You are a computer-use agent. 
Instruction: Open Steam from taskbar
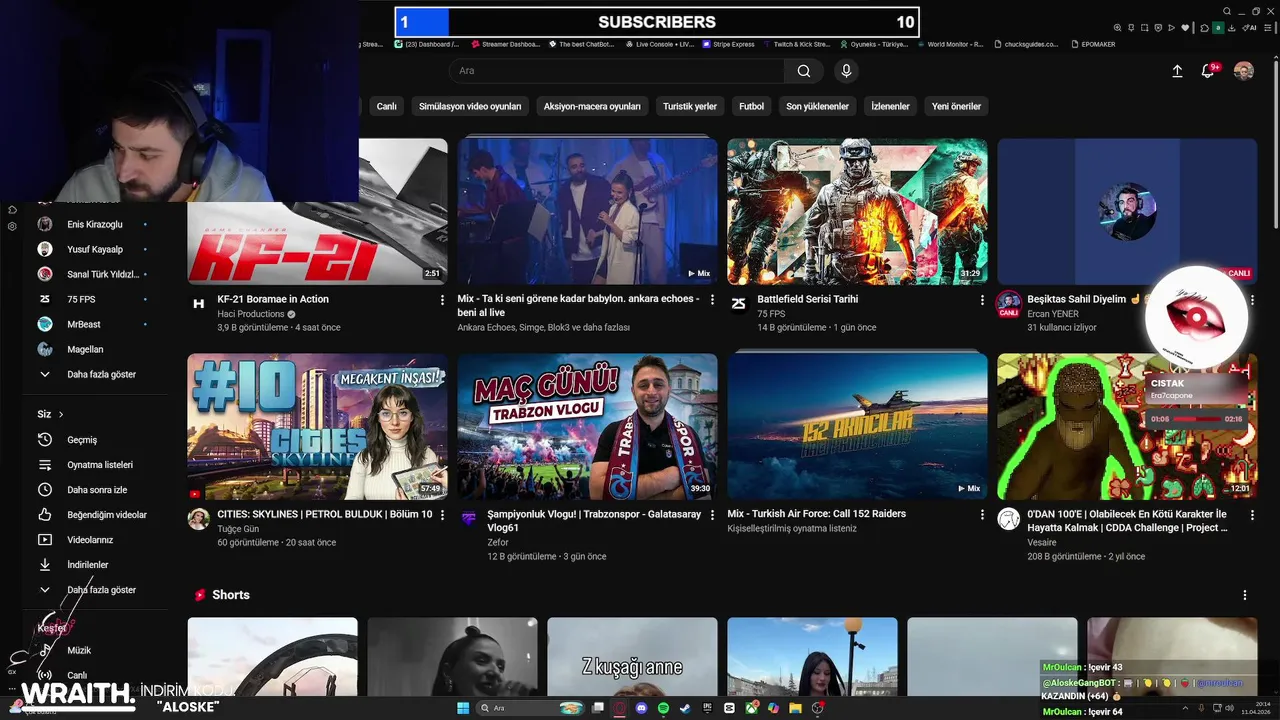pos(685,708)
